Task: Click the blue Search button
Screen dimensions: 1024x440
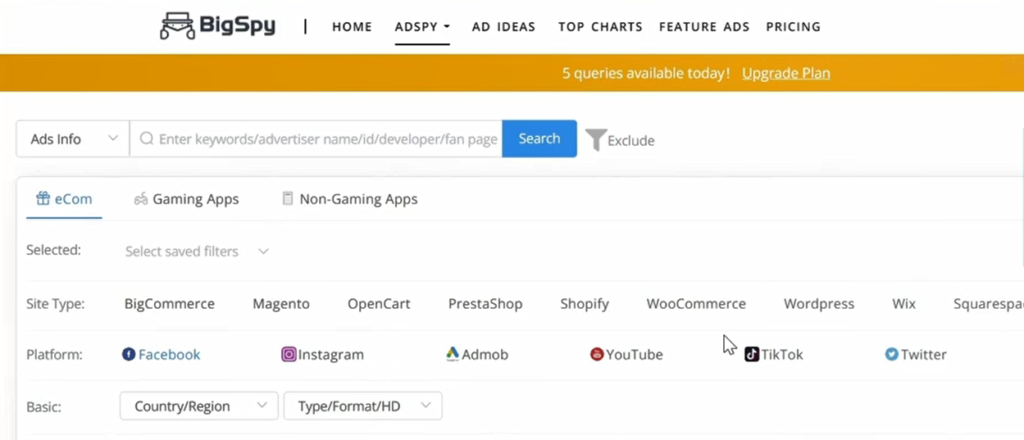Action: point(539,138)
